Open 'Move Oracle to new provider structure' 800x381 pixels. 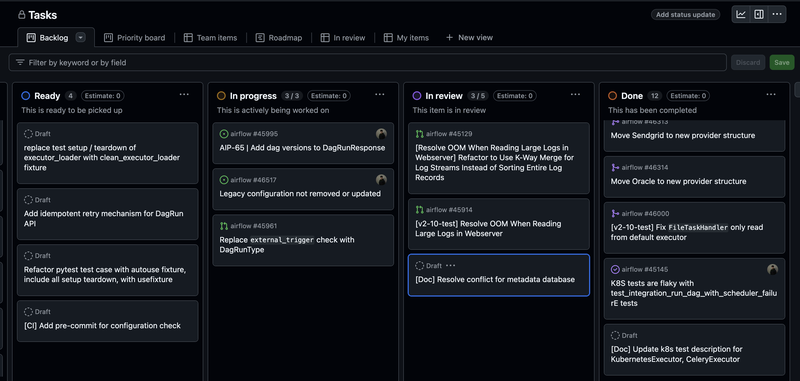(678, 181)
